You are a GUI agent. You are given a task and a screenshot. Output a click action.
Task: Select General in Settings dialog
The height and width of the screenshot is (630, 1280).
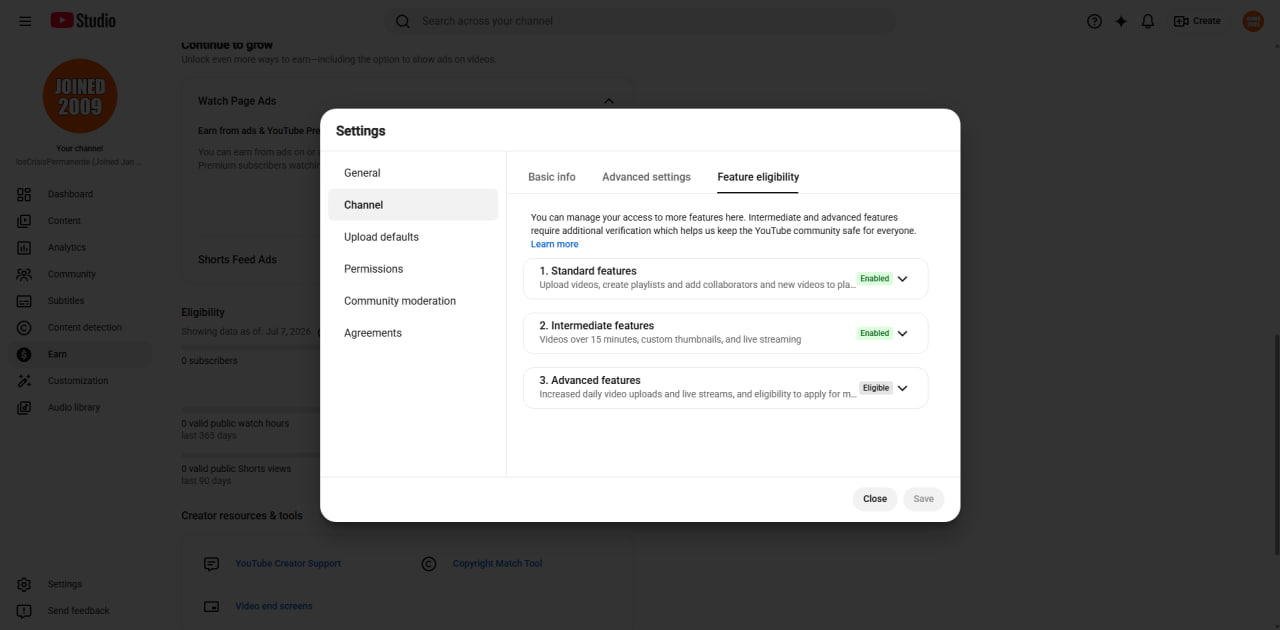tap(413, 173)
